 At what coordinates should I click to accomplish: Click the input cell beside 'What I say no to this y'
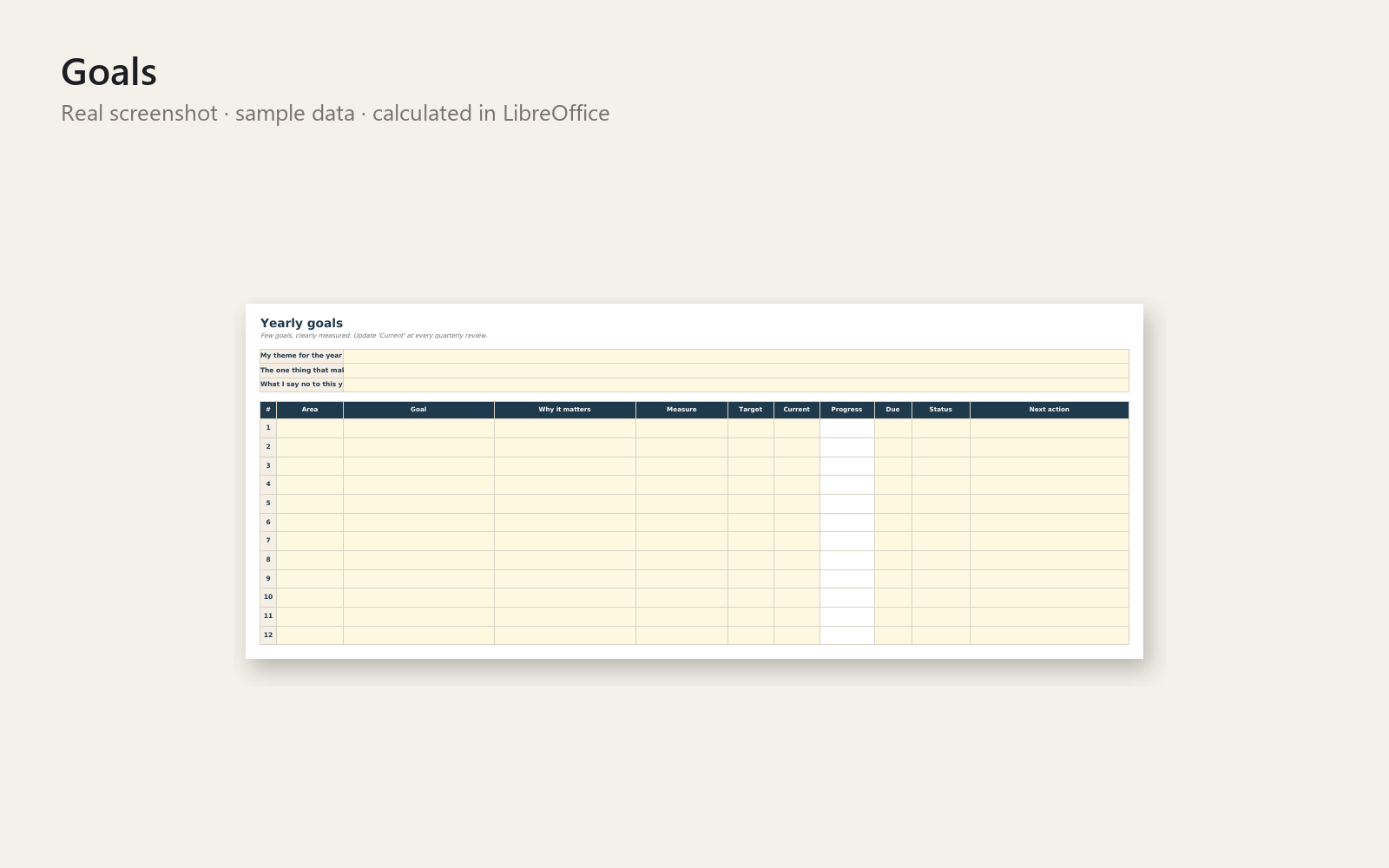736,385
